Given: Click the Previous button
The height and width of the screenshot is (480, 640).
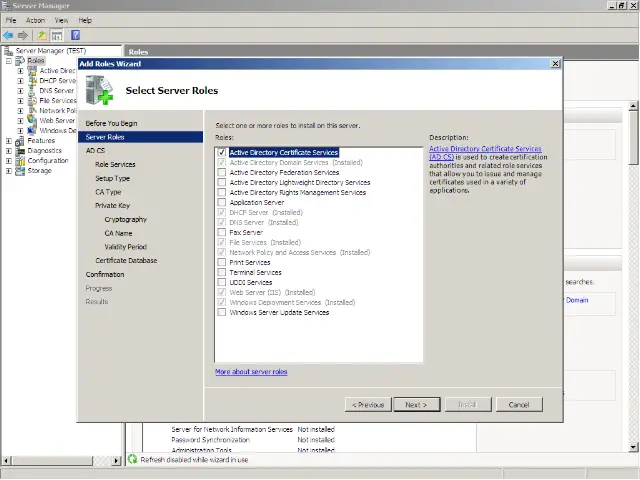Looking at the screenshot, I should [368, 404].
